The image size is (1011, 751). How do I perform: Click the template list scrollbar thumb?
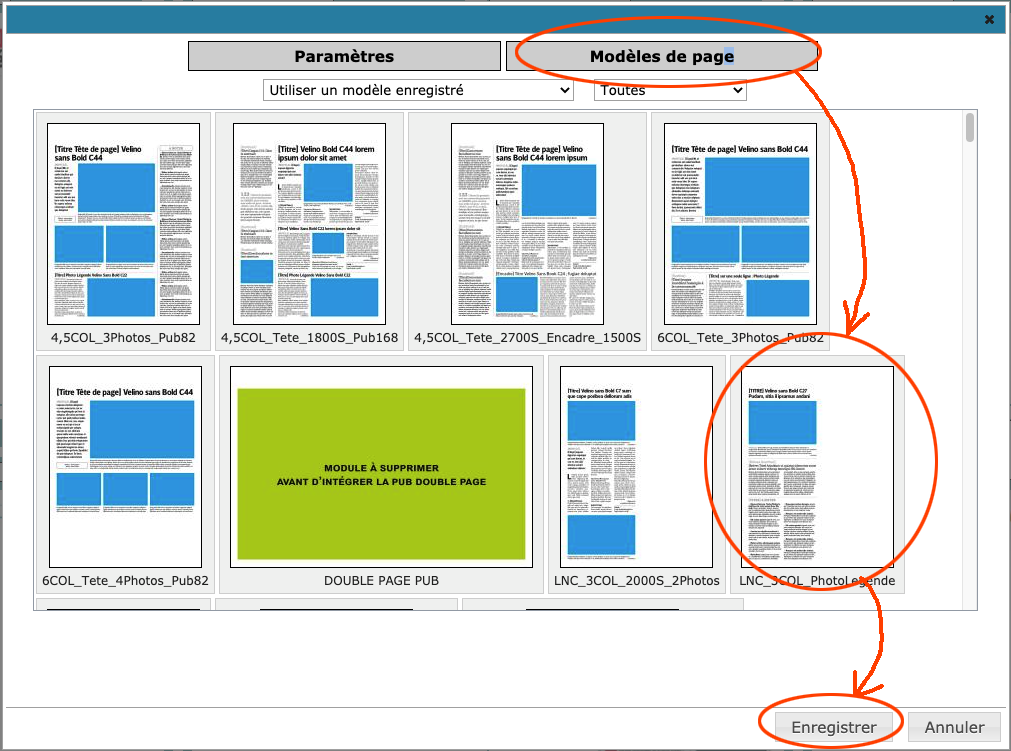tap(969, 129)
